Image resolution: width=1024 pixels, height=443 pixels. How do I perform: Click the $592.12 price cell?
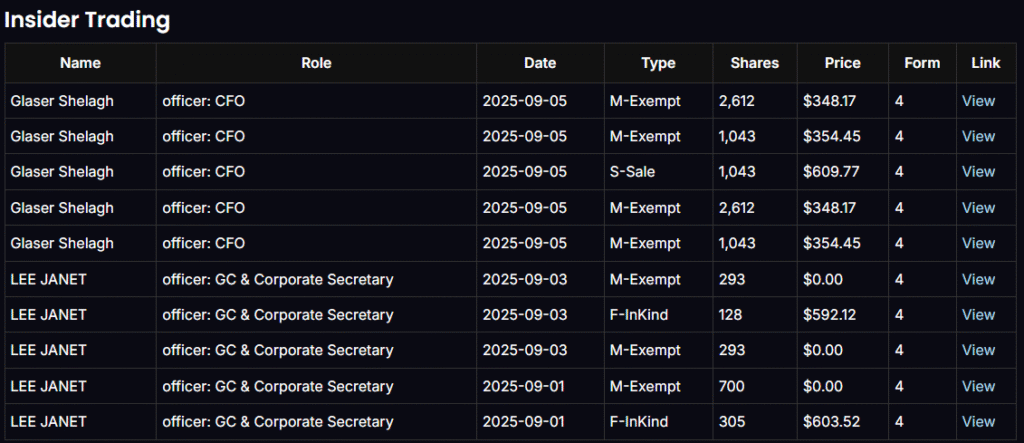pos(830,315)
